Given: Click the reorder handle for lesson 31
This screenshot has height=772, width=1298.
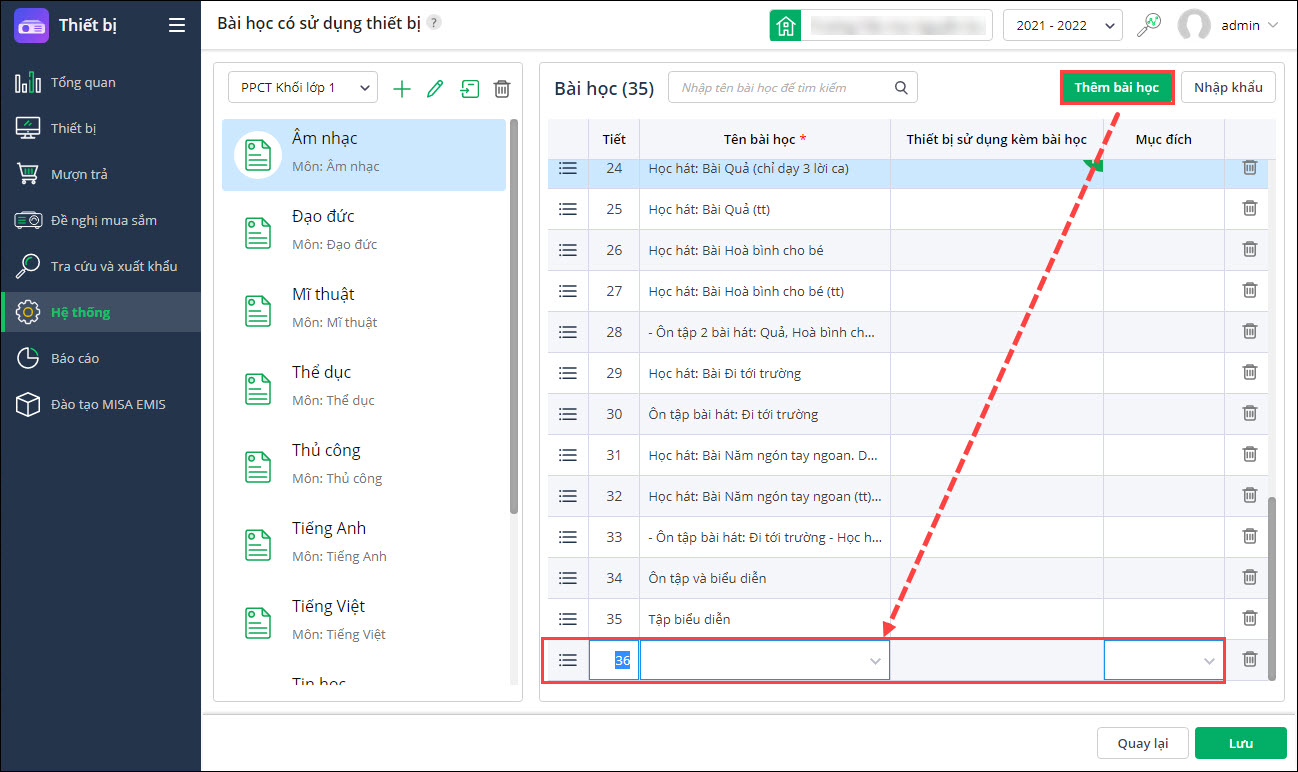Looking at the screenshot, I should [568, 455].
